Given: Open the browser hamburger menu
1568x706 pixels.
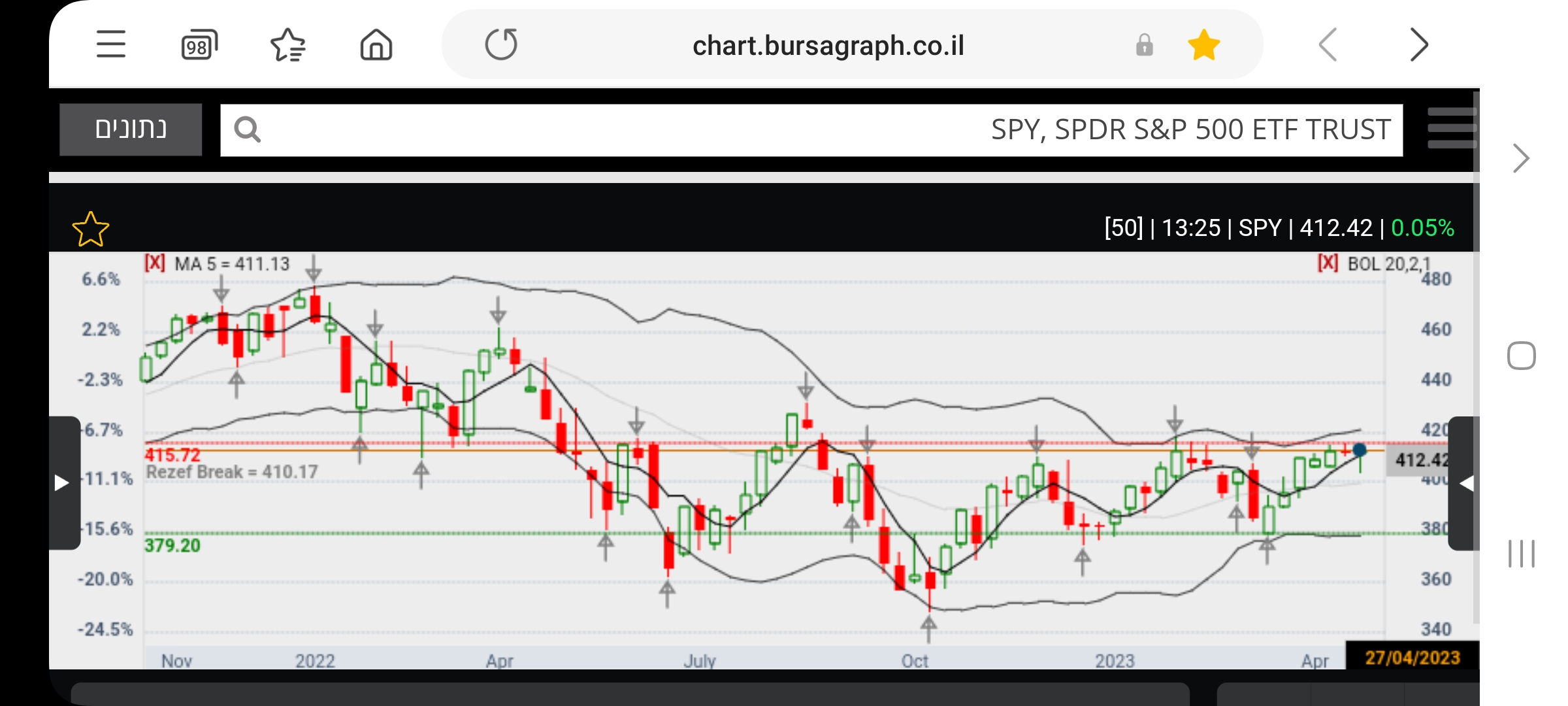Looking at the screenshot, I should (x=111, y=44).
